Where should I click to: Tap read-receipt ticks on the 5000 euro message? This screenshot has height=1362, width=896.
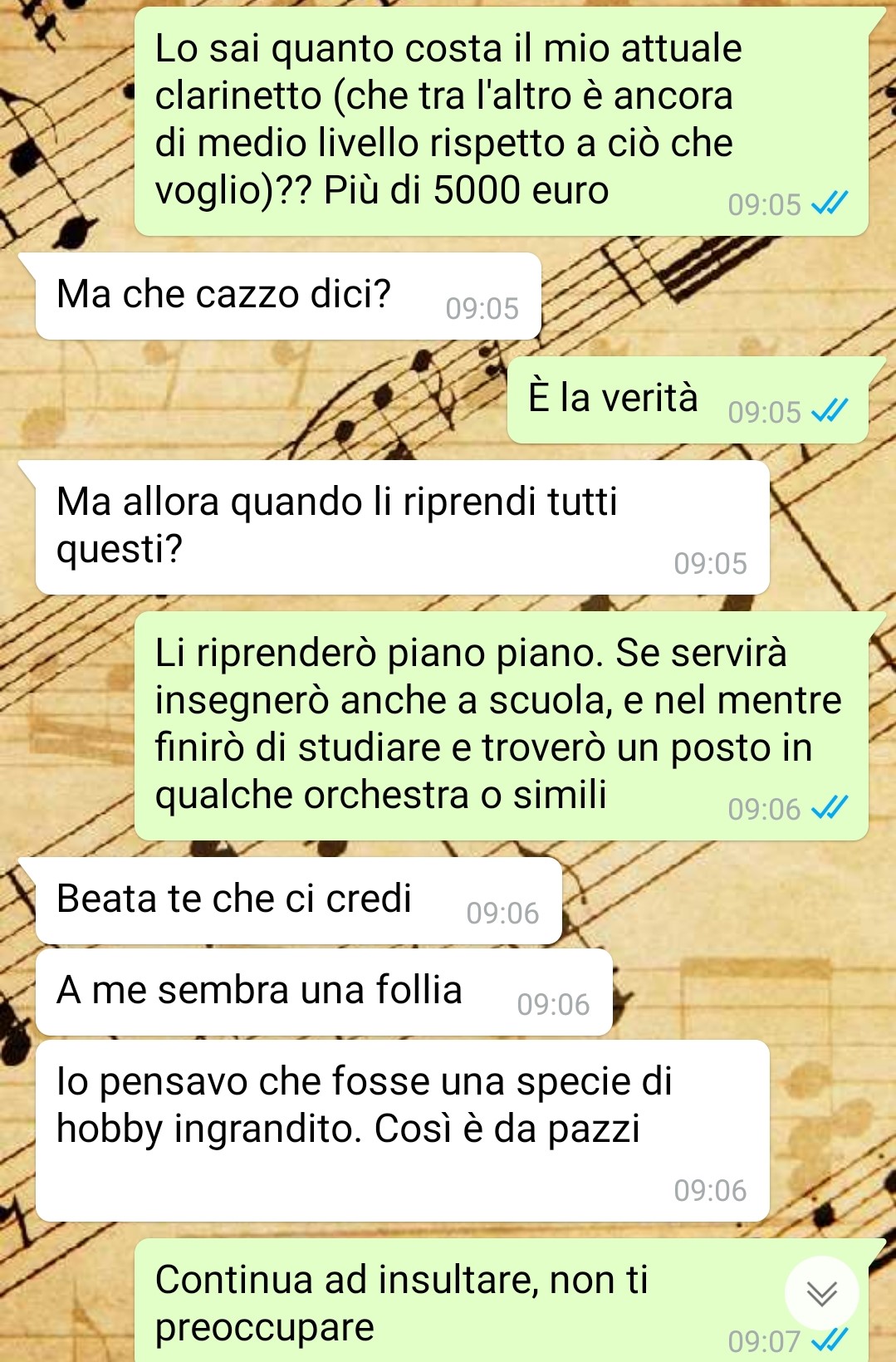830,203
